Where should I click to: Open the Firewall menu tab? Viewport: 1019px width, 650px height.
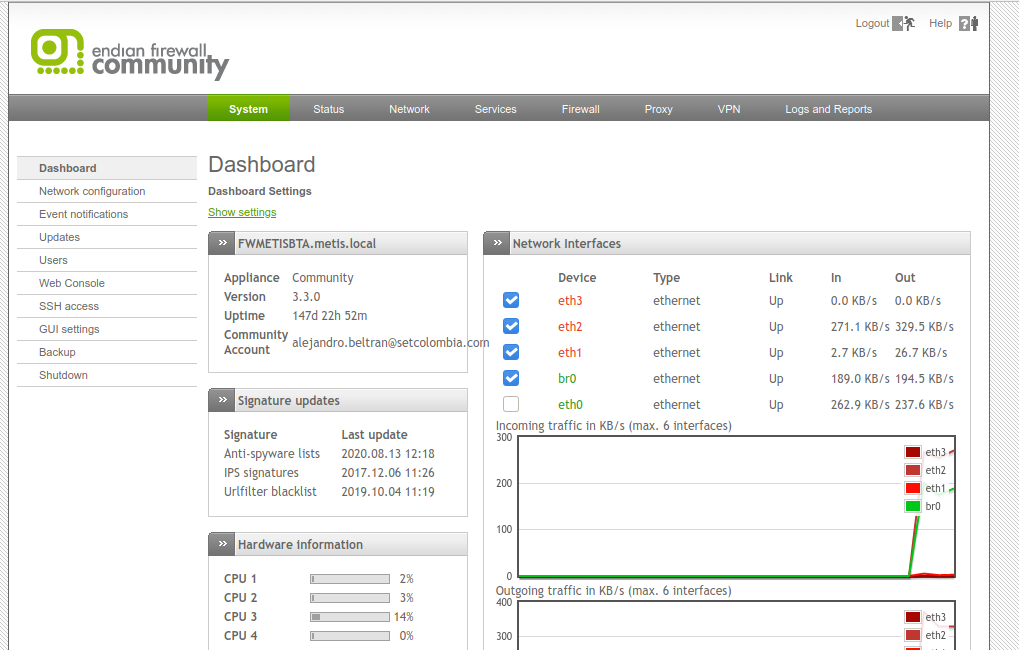[580, 109]
